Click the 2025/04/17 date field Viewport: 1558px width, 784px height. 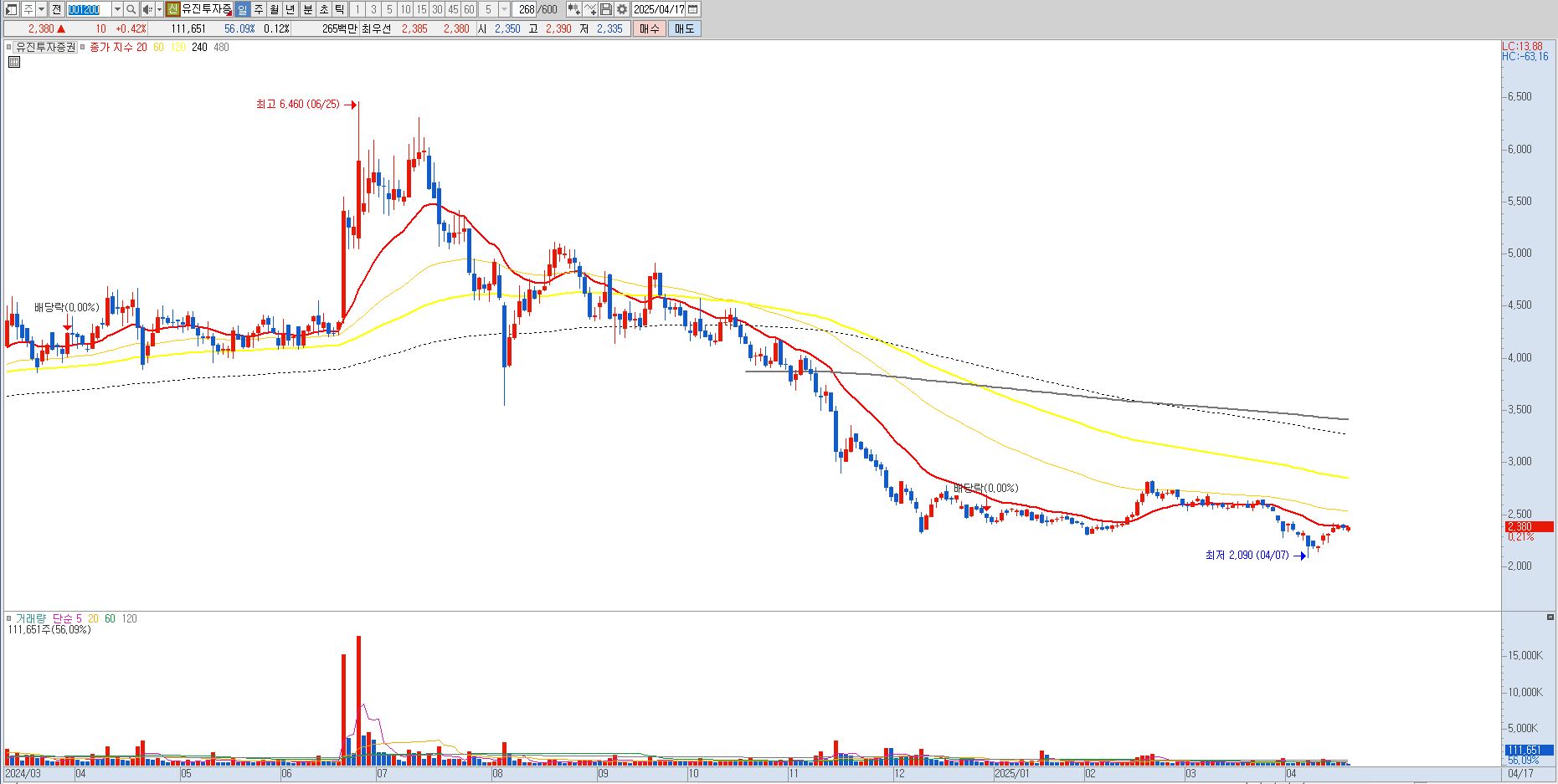[658, 9]
